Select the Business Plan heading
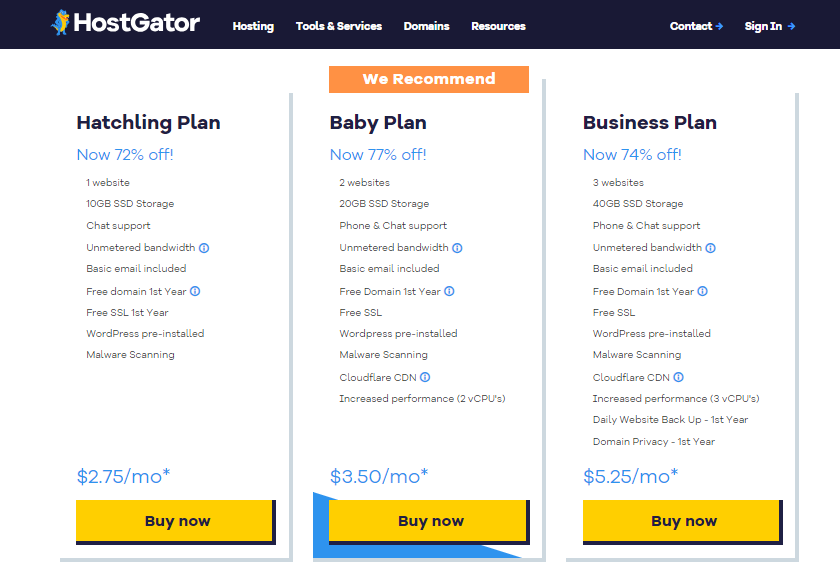This screenshot has height=575, width=840. tap(649, 123)
